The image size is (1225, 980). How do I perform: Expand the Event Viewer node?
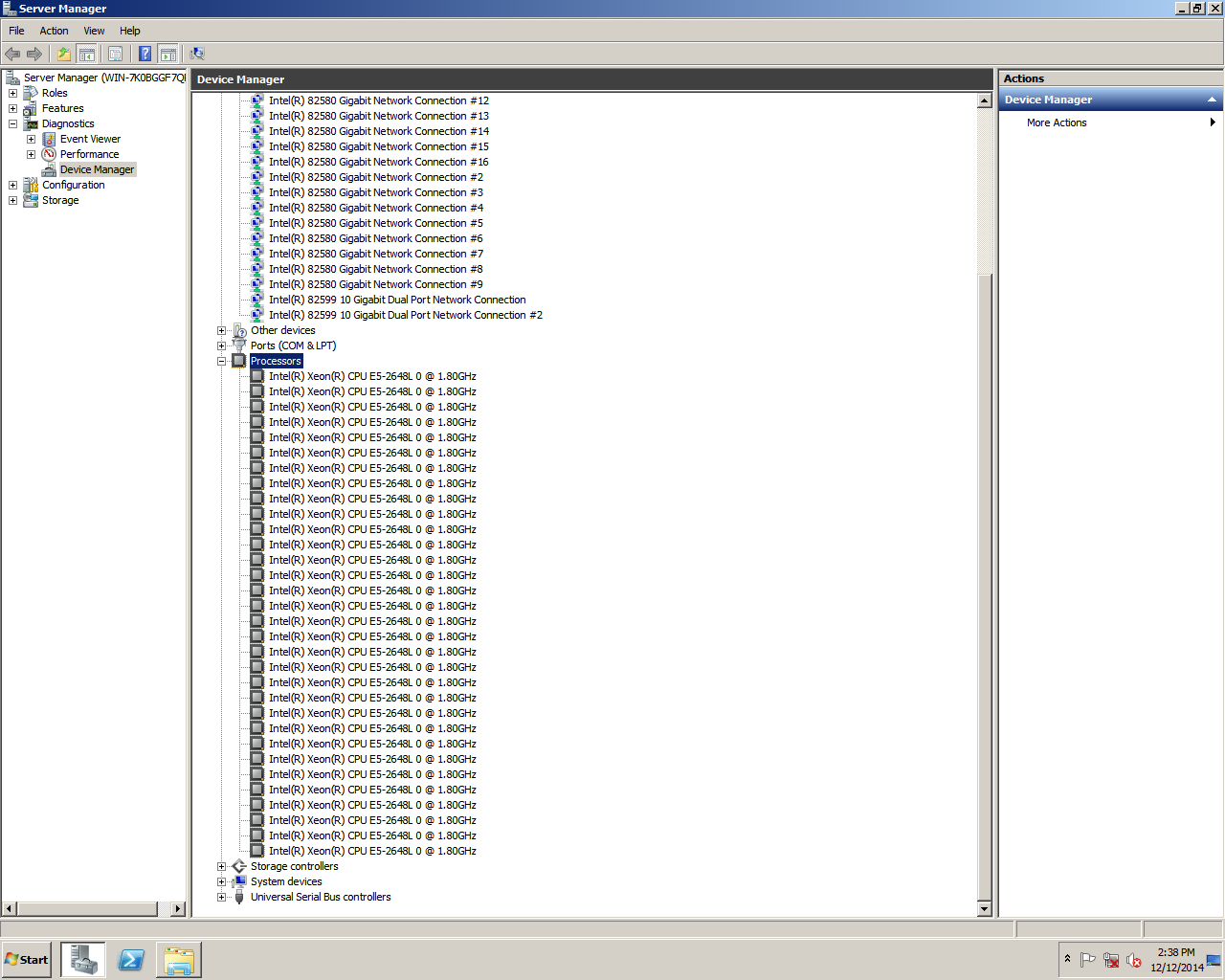point(31,139)
